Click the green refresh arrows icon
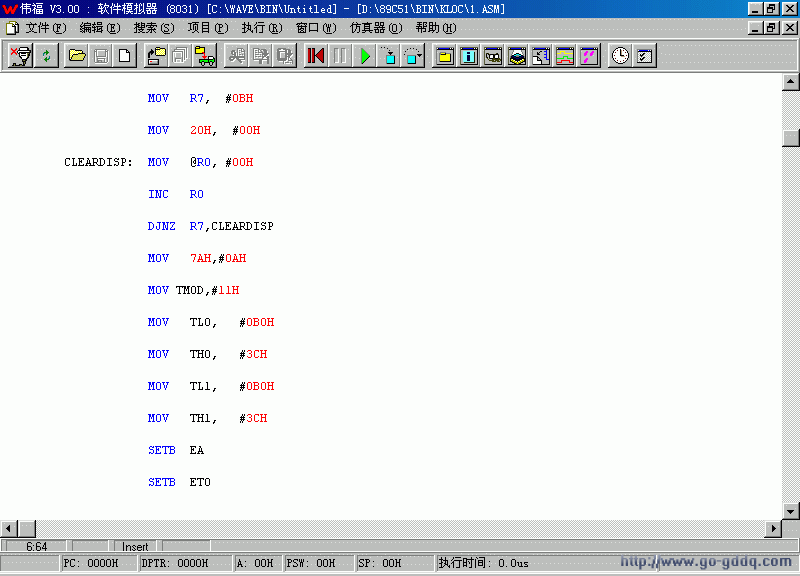 click(46, 56)
